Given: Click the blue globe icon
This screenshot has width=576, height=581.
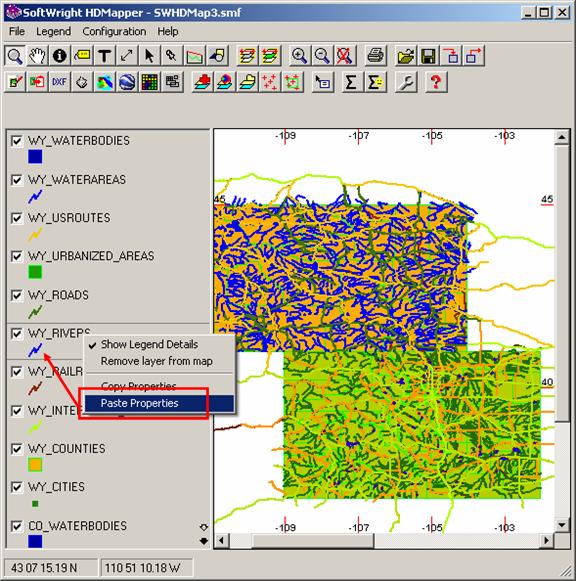Looking at the screenshot, I should [127, 82].
